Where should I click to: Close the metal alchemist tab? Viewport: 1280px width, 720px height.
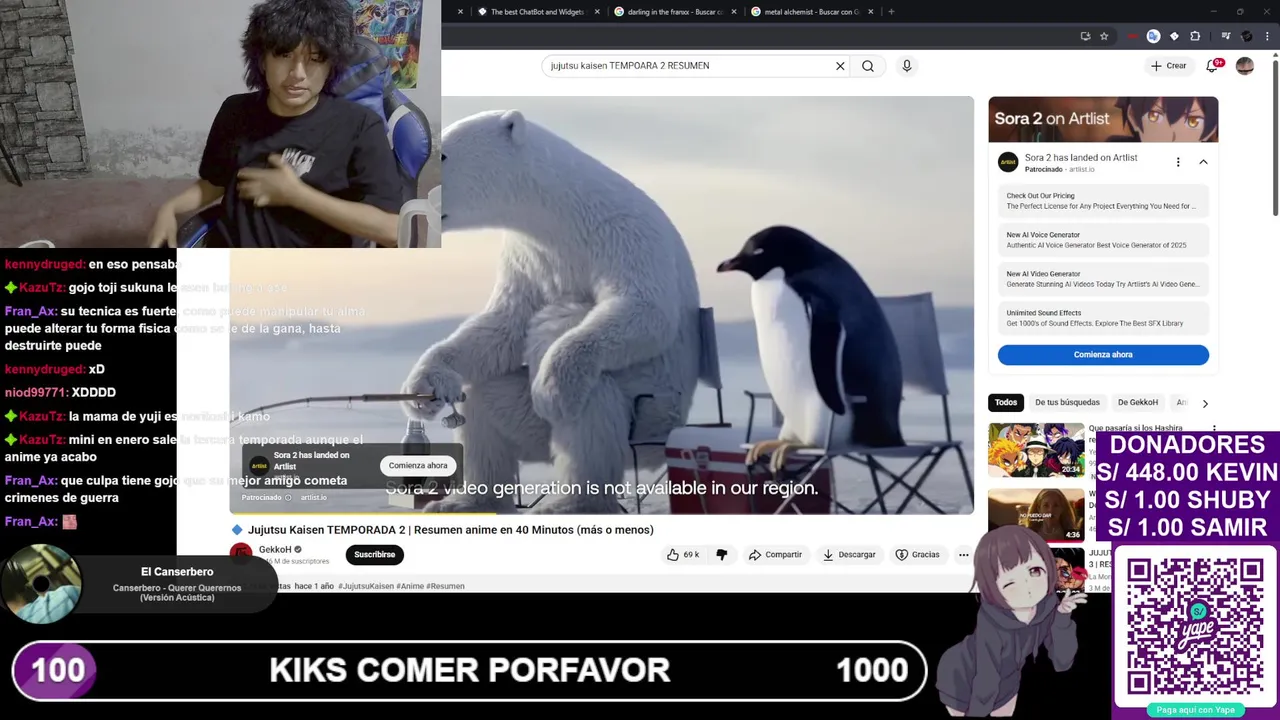click(871, 12)
